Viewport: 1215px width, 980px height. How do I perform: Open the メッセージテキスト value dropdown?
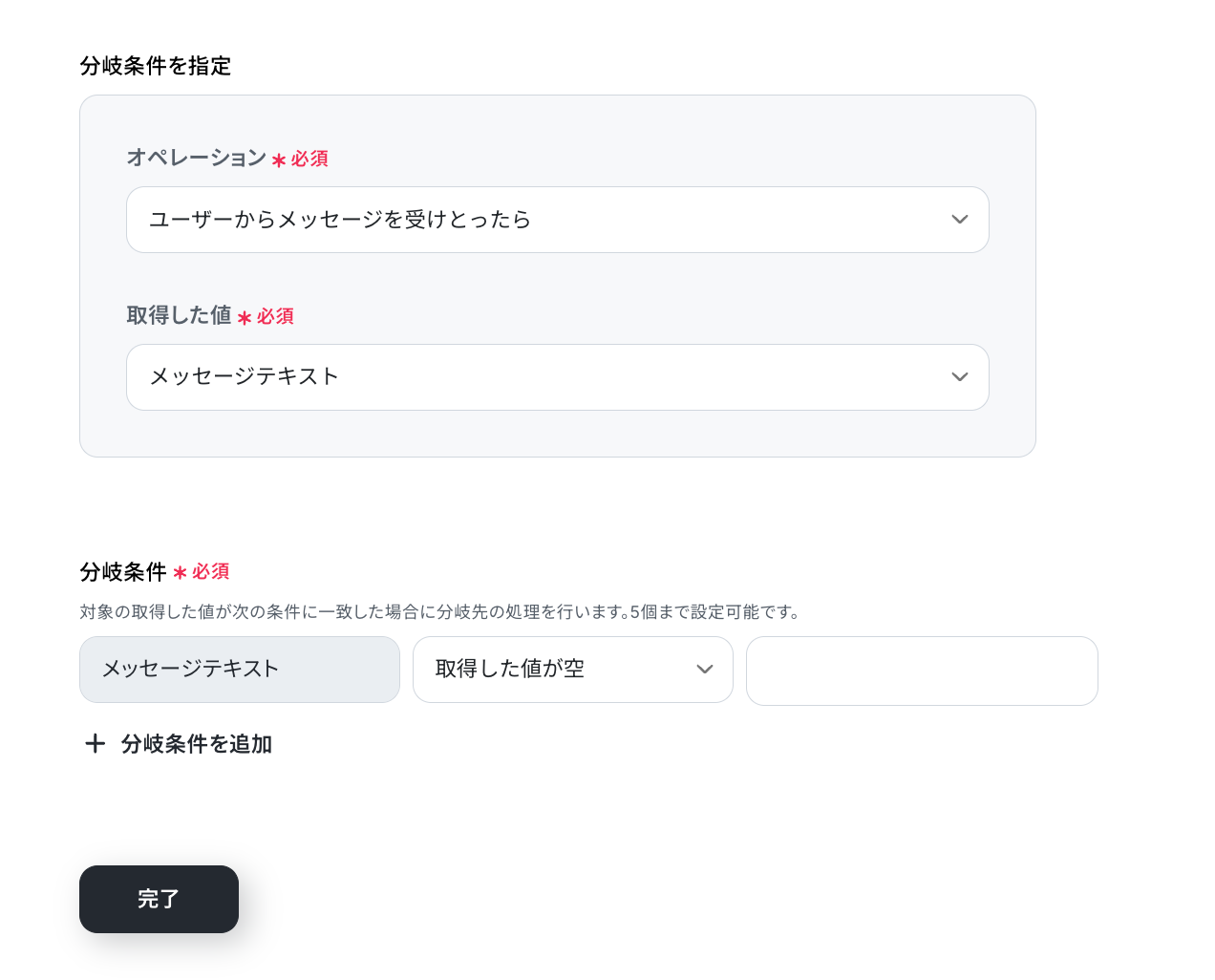pyautogui.click(x=558, y=377)
